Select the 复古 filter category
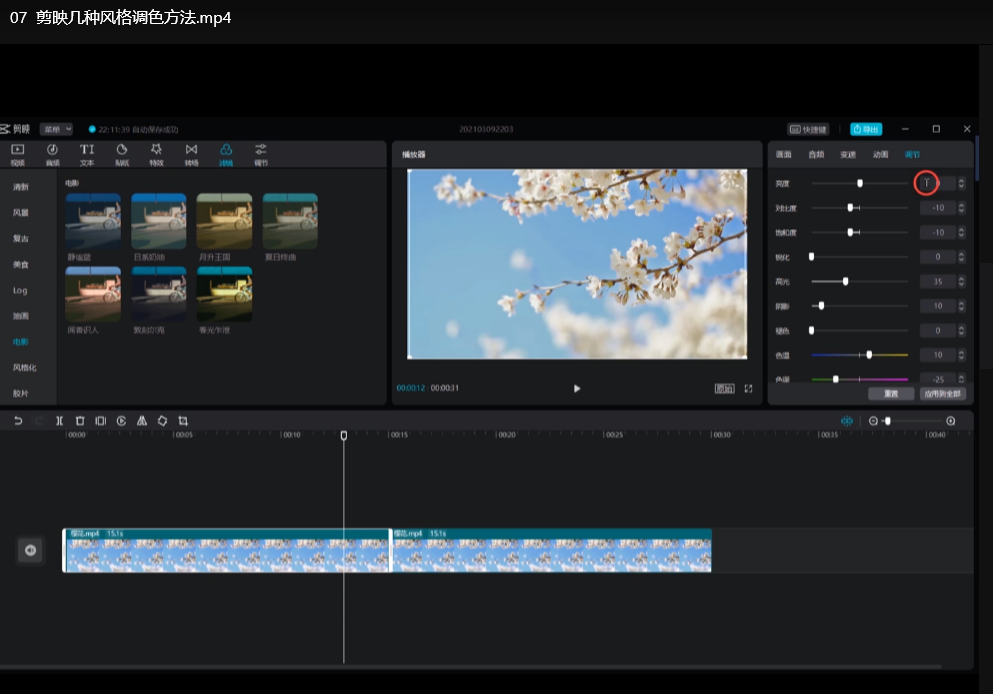Screen dimensions: 993x694 (21, 239)
